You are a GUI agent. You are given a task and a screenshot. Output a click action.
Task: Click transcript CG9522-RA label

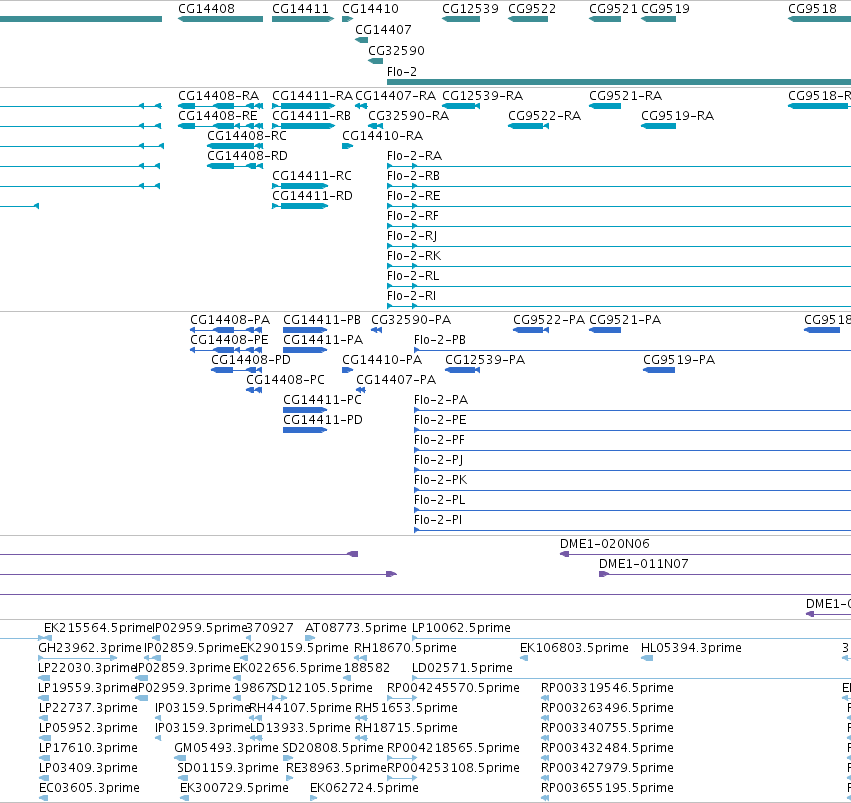(x=544, y=116)
